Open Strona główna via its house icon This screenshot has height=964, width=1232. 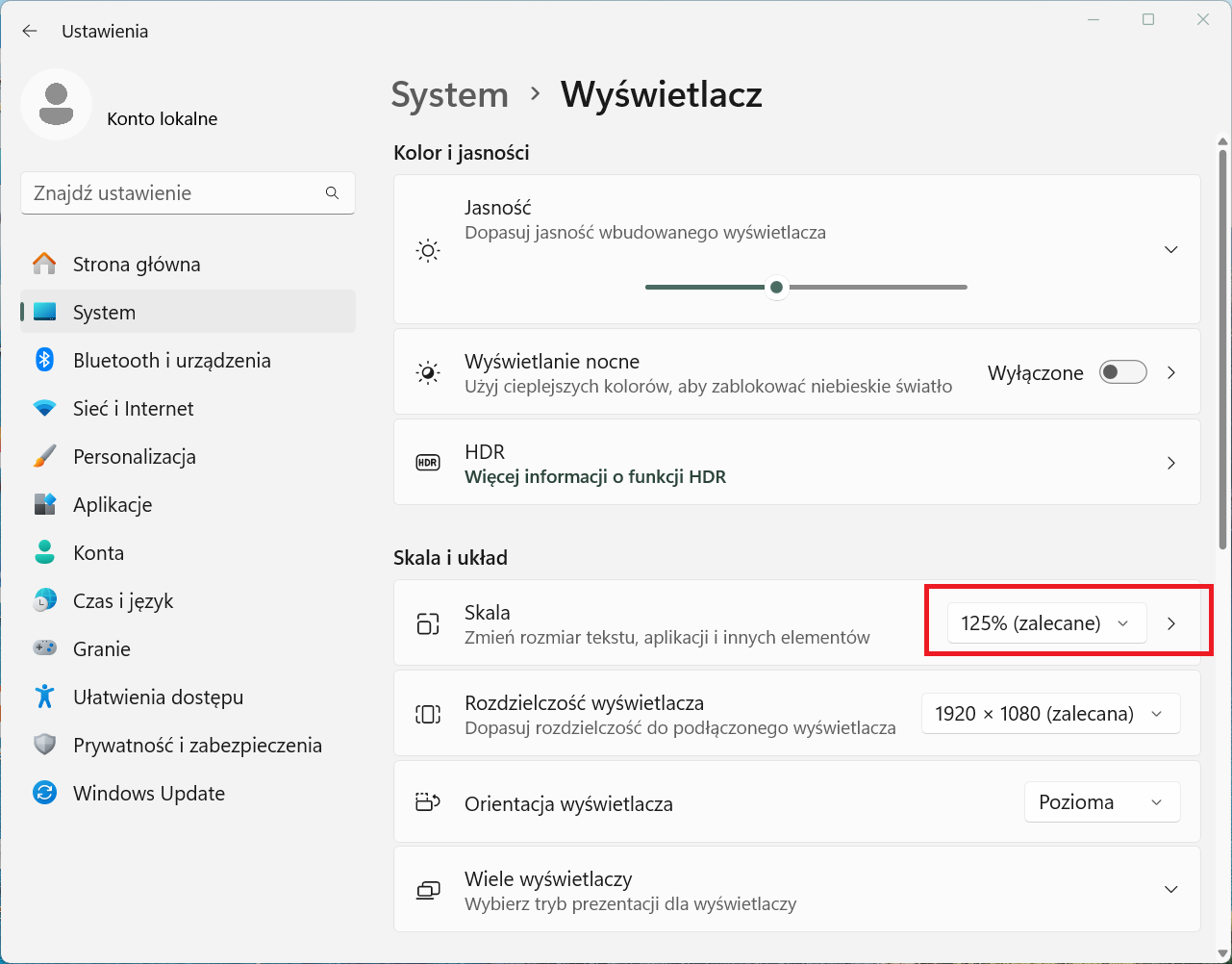tap(44, 264)
